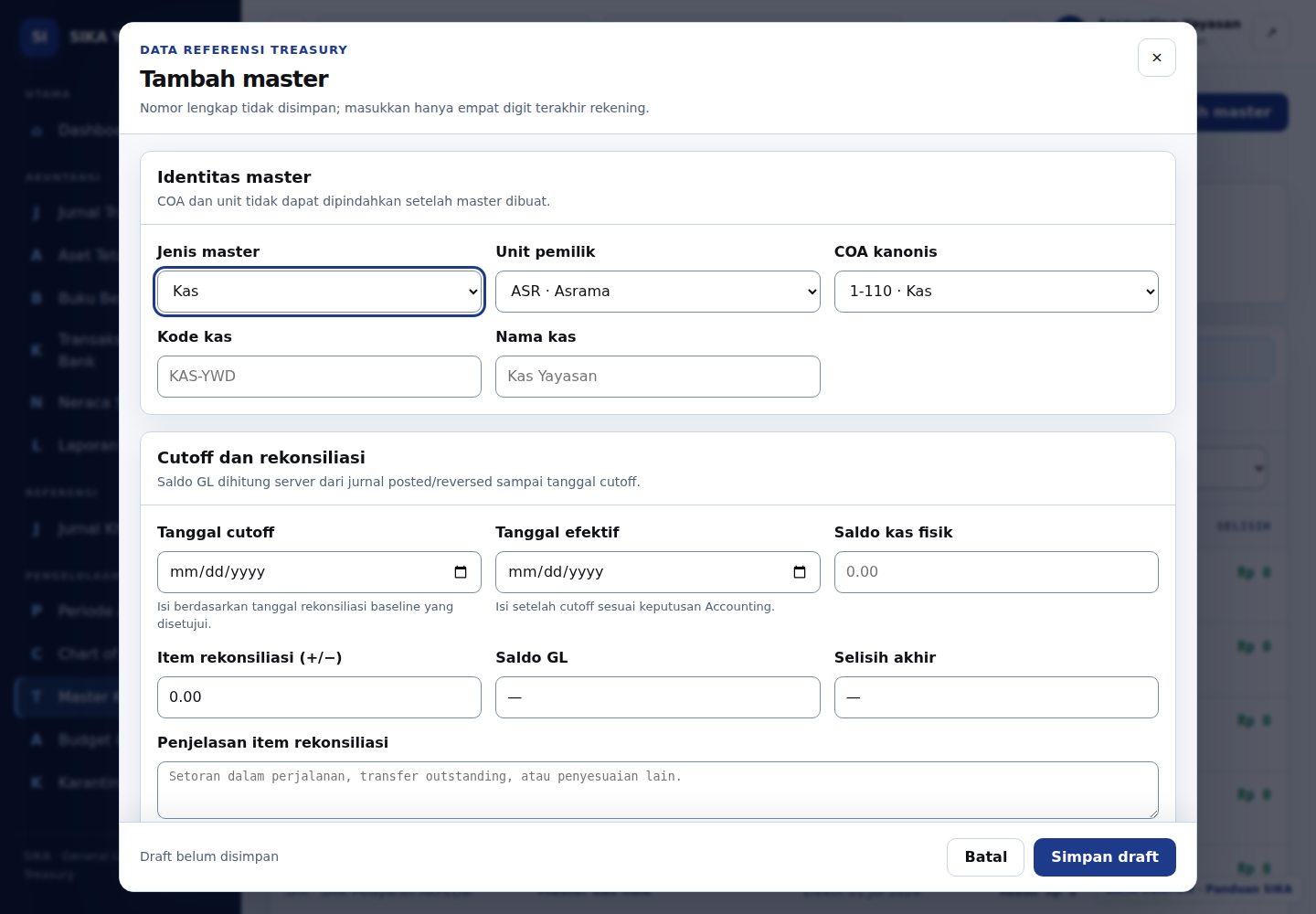Click the 'Penjelasan item rekonsiliasi' label

pyautogui.click(x=273, y=743)
